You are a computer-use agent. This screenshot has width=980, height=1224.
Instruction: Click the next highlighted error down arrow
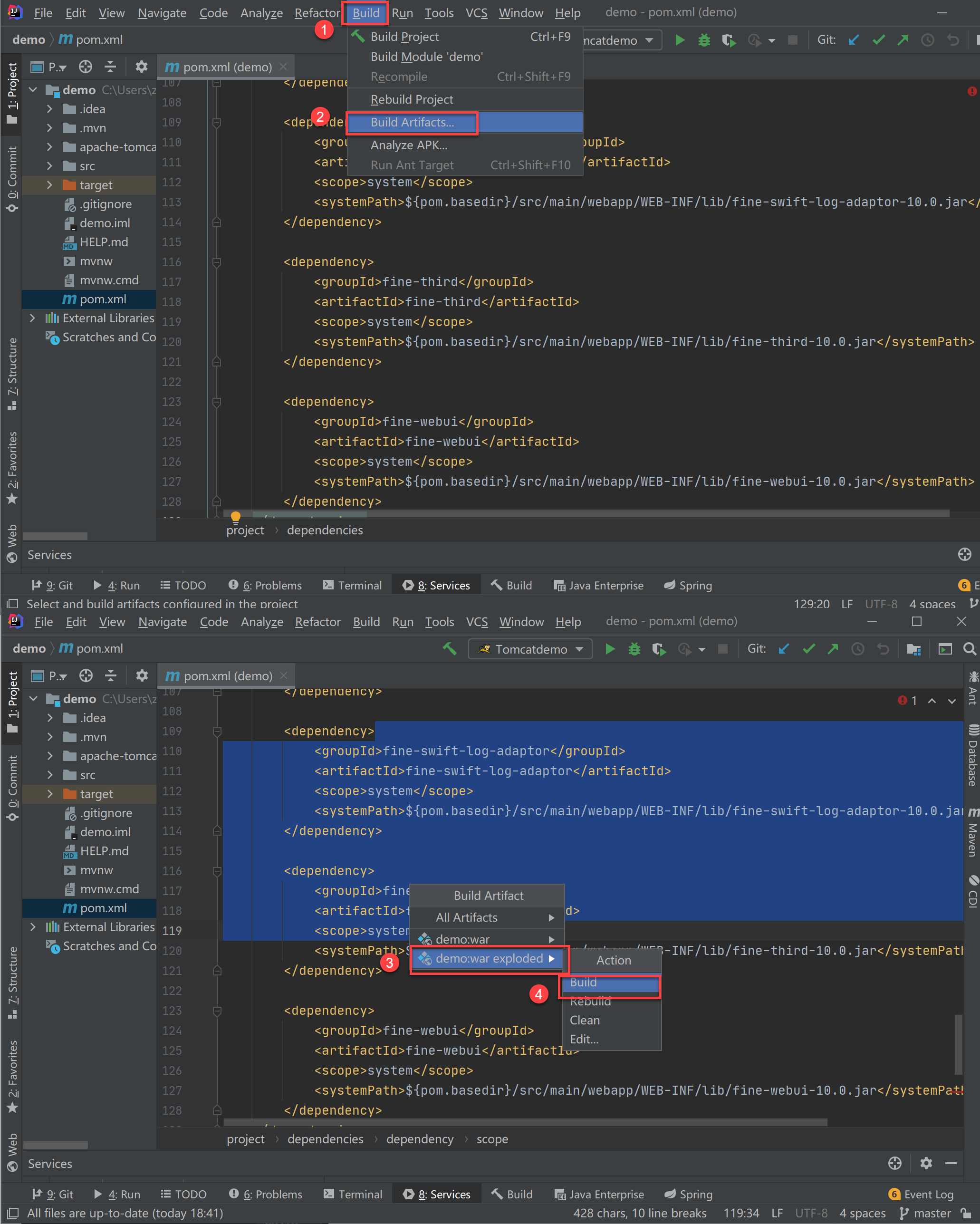pos(951,701)
